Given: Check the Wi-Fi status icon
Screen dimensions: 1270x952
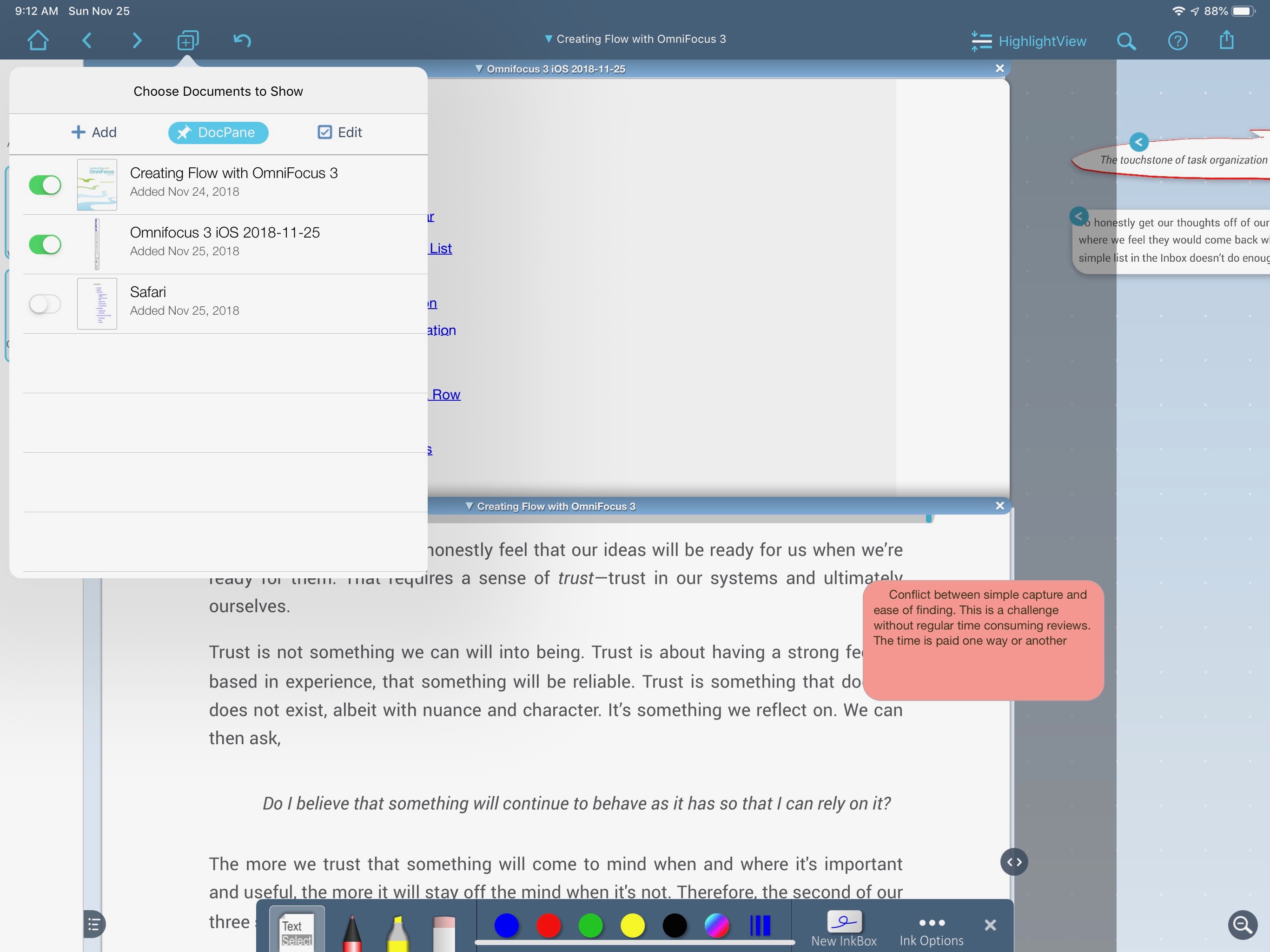Looking at the screenshot, I should [1178, 11].
